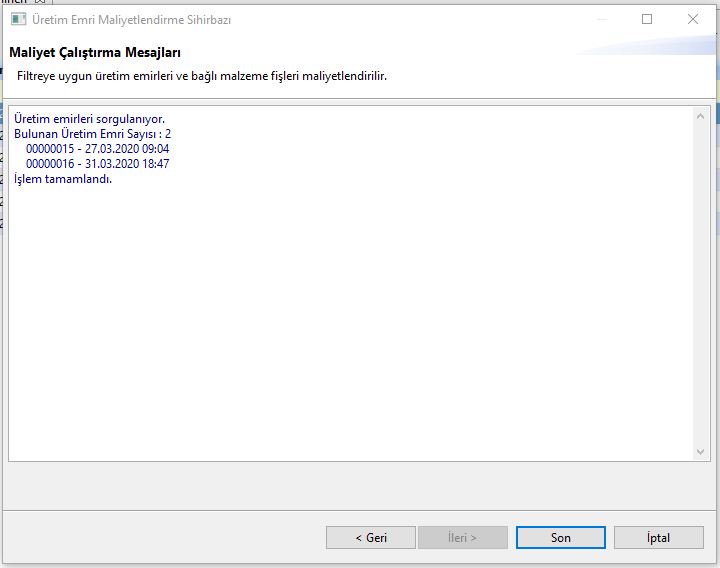Maximize the wizard window
Screen dimensions: 720x568
[x=646, y=19]
